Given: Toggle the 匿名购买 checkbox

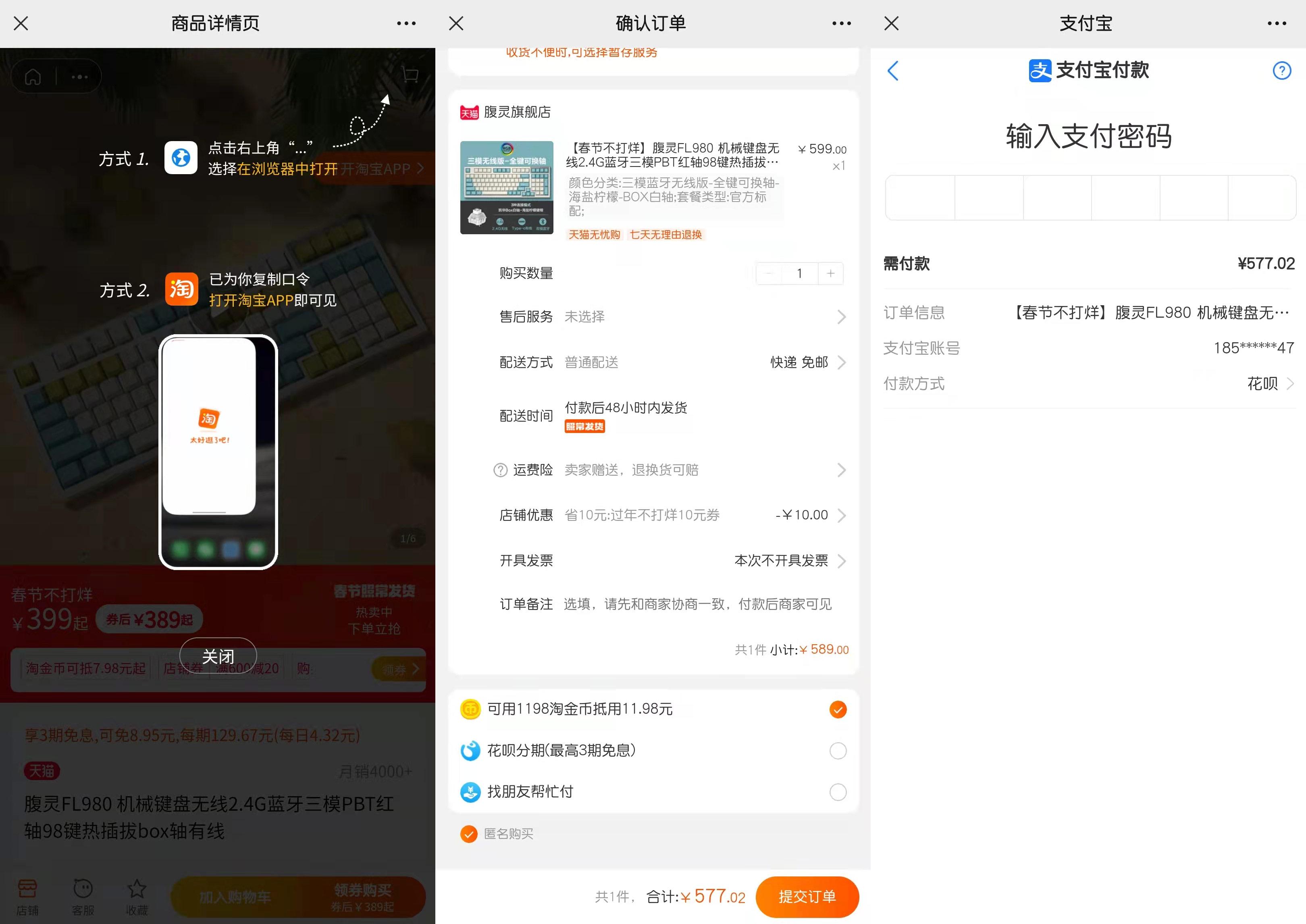Looking at the screenshot, I should coord(469,834).
